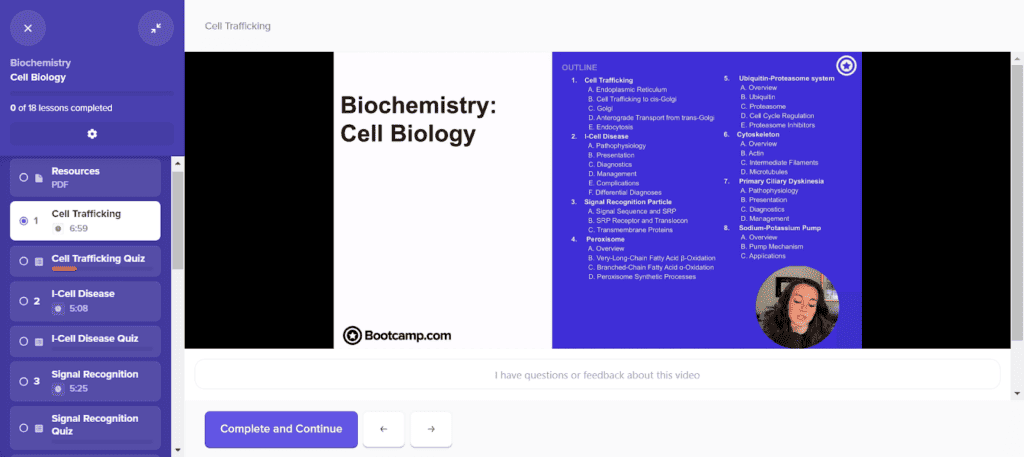The height and width of the screenshot is (457, 1024).
Task: Click the main page scrollbar up arrow
Action: click(x=1017, y=59)
